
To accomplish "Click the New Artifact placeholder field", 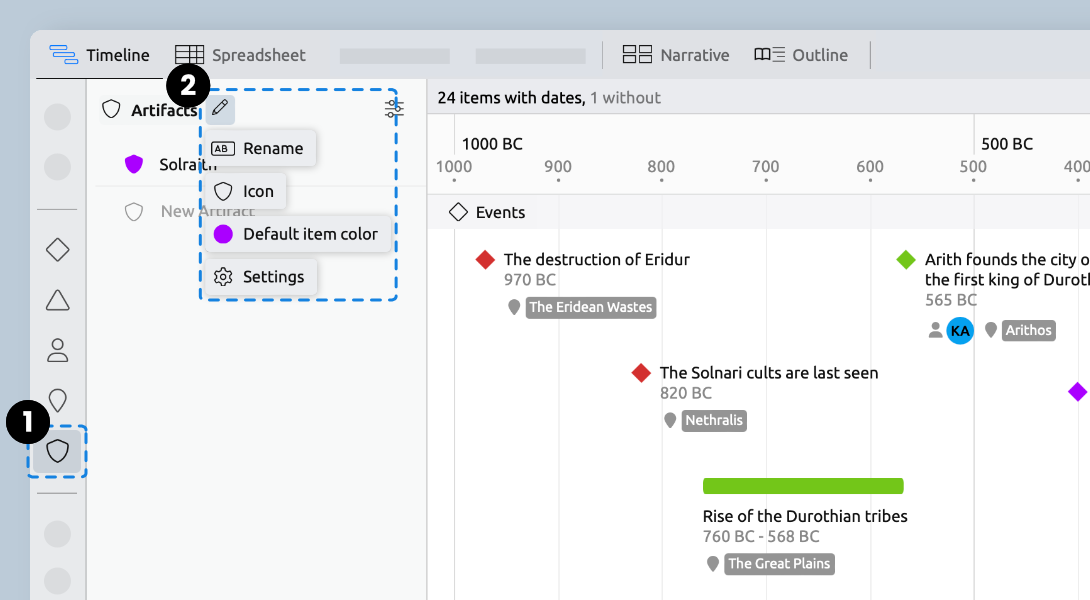I will 207,211.
